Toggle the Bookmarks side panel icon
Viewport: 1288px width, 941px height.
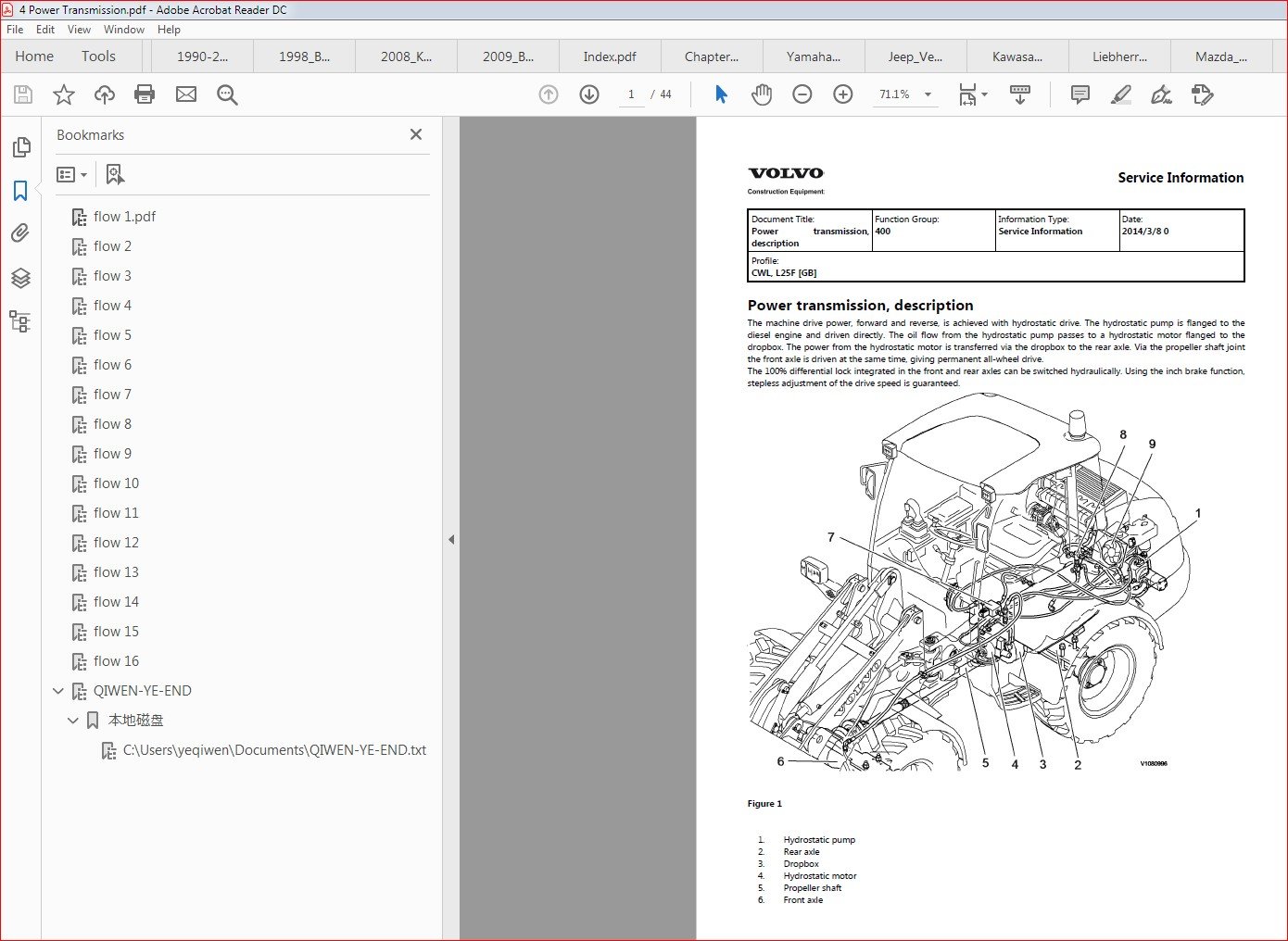point(20,191)
